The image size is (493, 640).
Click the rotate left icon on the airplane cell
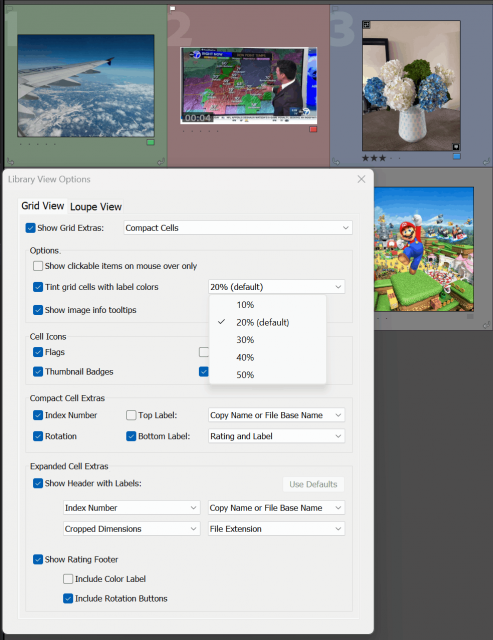pos(10,162)
